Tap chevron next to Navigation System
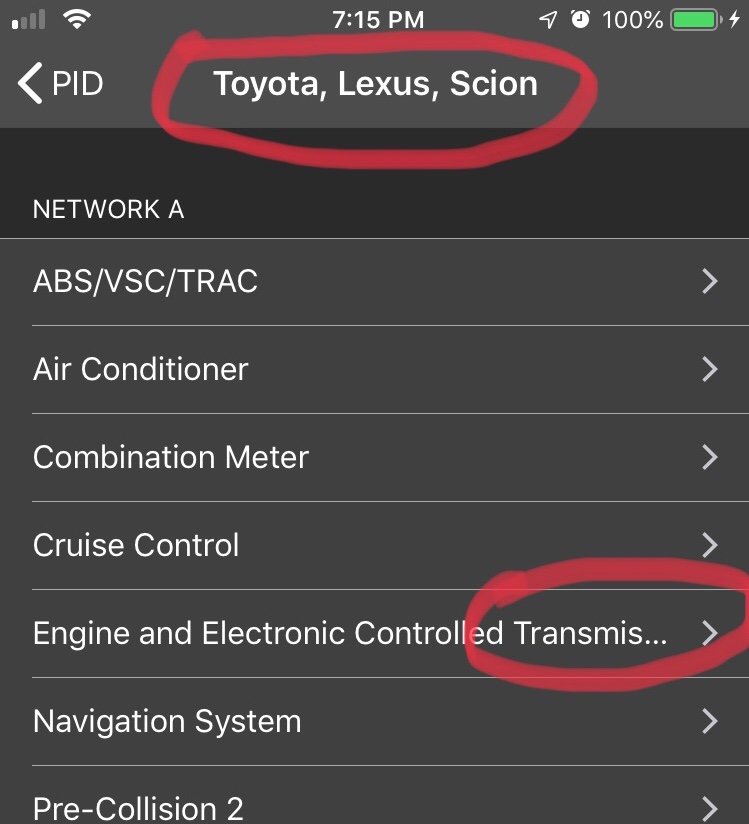This screenshot has height=824, width=749. tap(710, 721)
